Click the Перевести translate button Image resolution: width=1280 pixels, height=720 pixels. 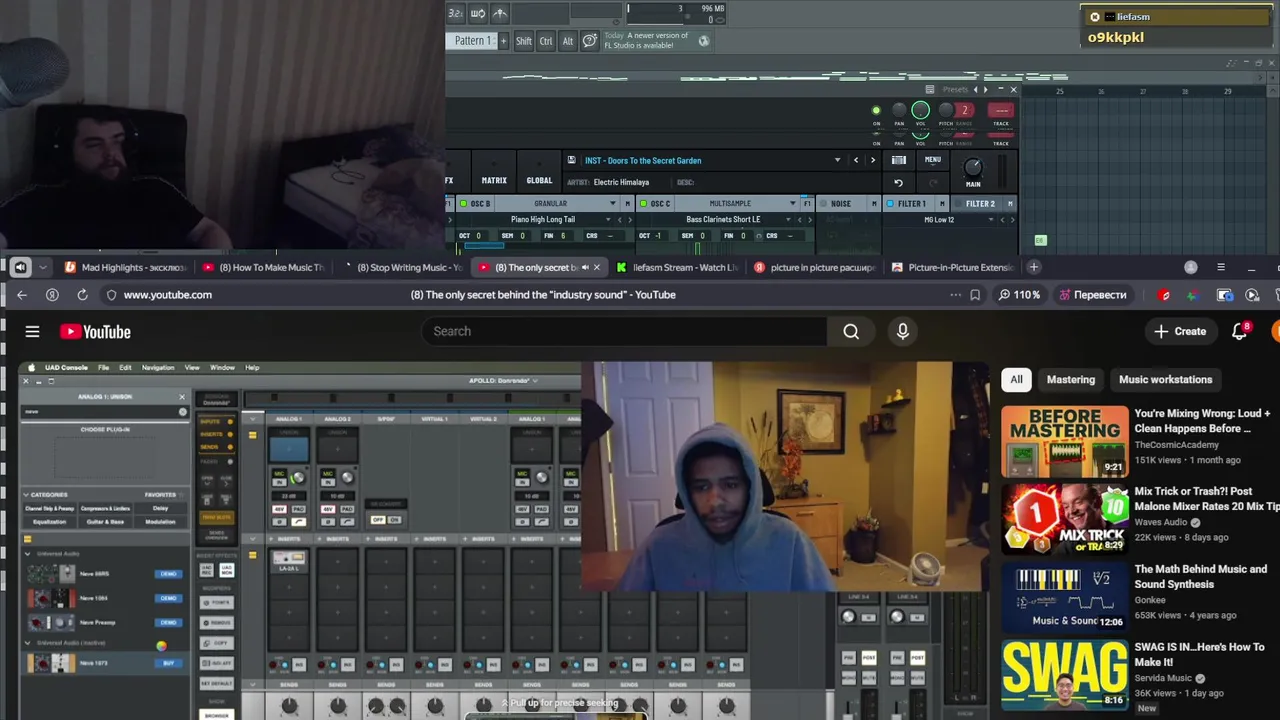(x=1092, y=295)
